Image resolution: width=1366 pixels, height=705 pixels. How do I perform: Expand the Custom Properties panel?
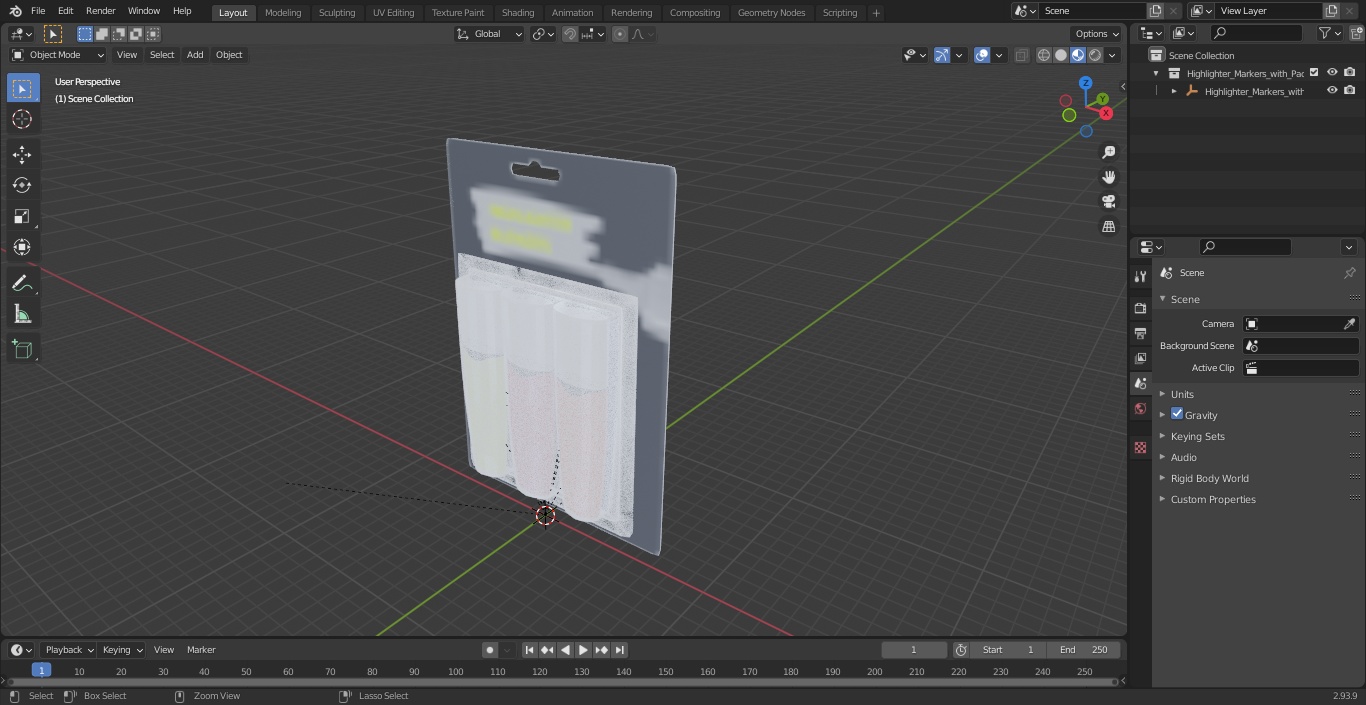[x=1213, y=499]
